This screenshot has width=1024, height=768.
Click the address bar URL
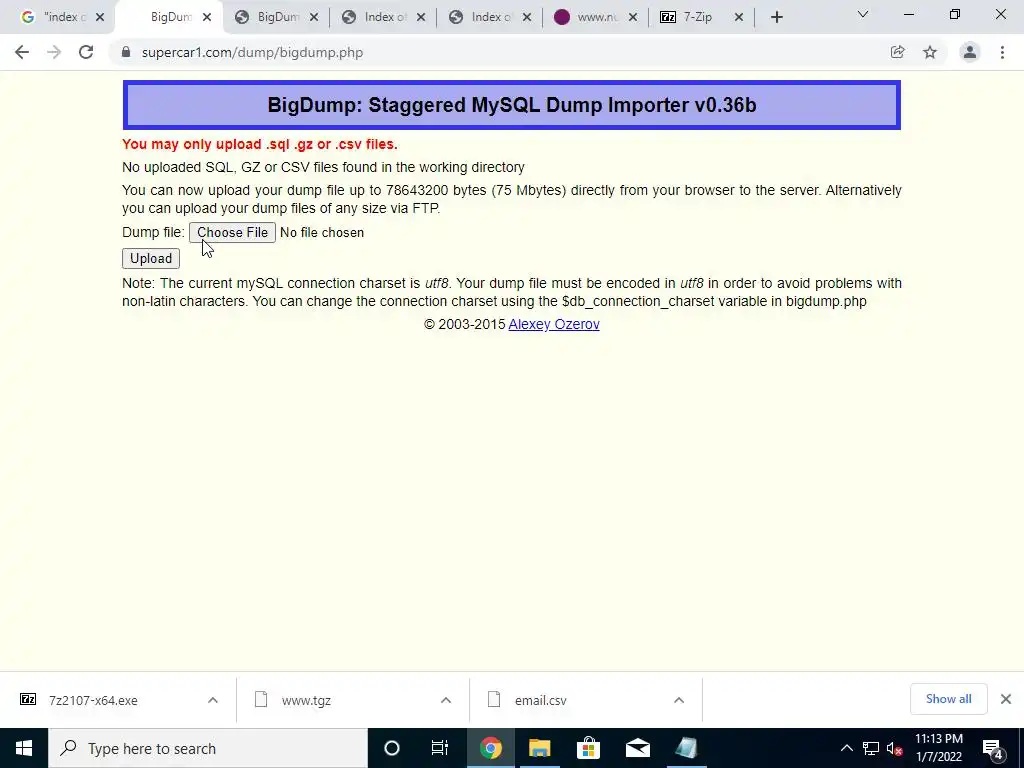(252, 52)
